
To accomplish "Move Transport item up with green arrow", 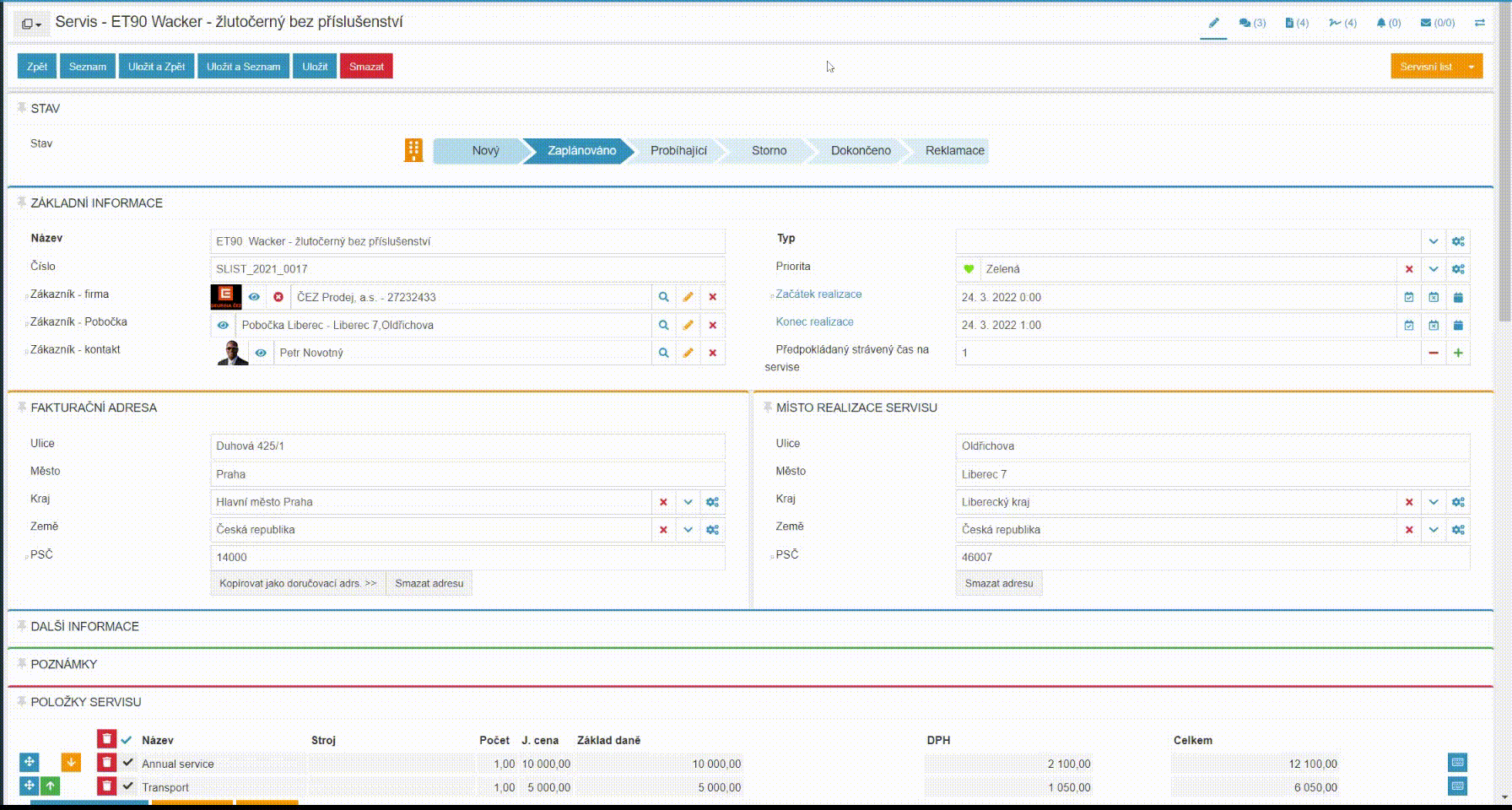I will 51,786.
